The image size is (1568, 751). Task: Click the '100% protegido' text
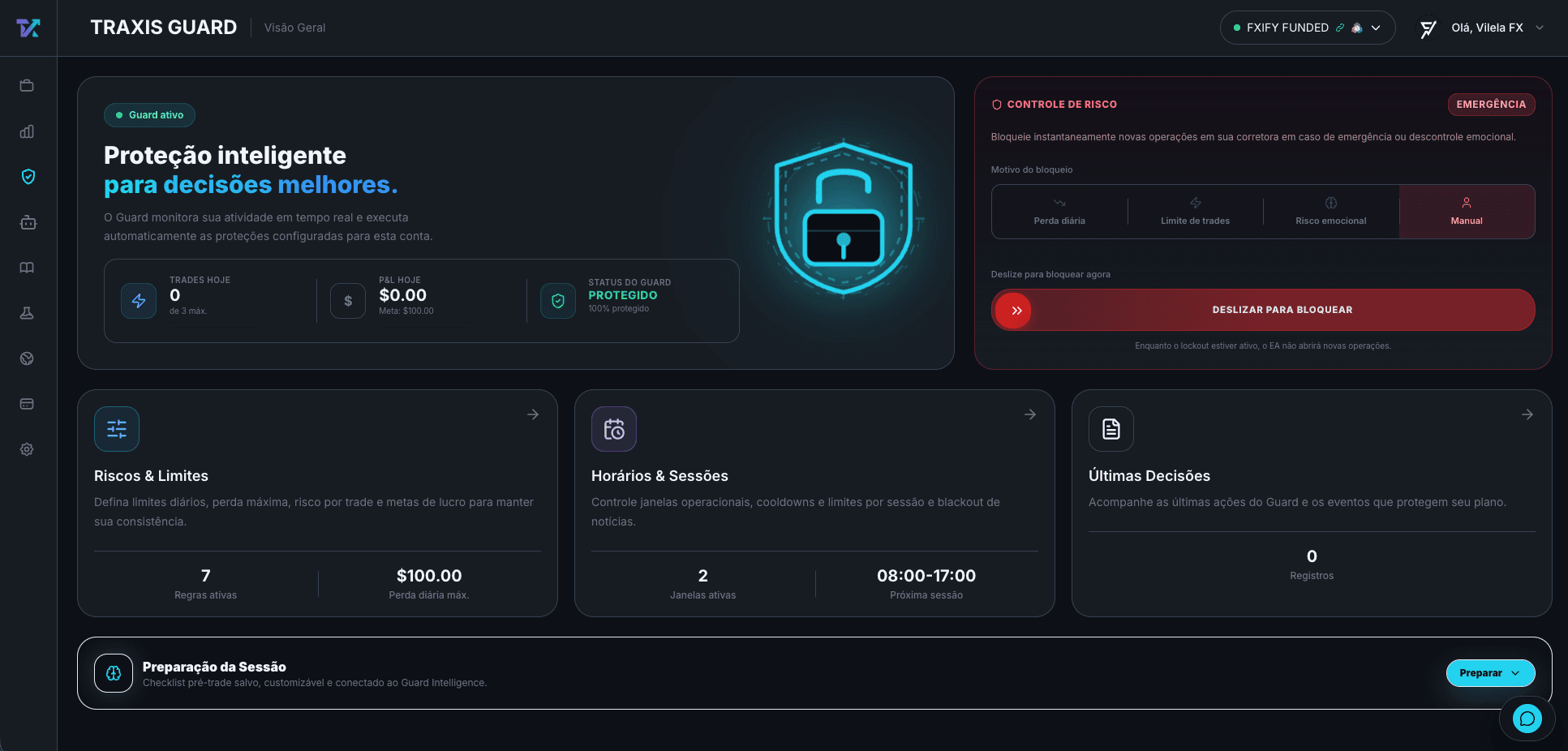coord(619,309)
